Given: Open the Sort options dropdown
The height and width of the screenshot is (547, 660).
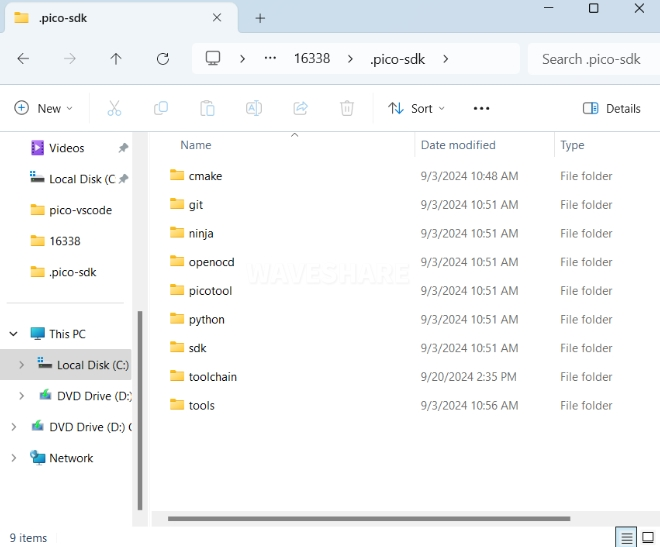Looking at the screenshot, I should 416,108.
